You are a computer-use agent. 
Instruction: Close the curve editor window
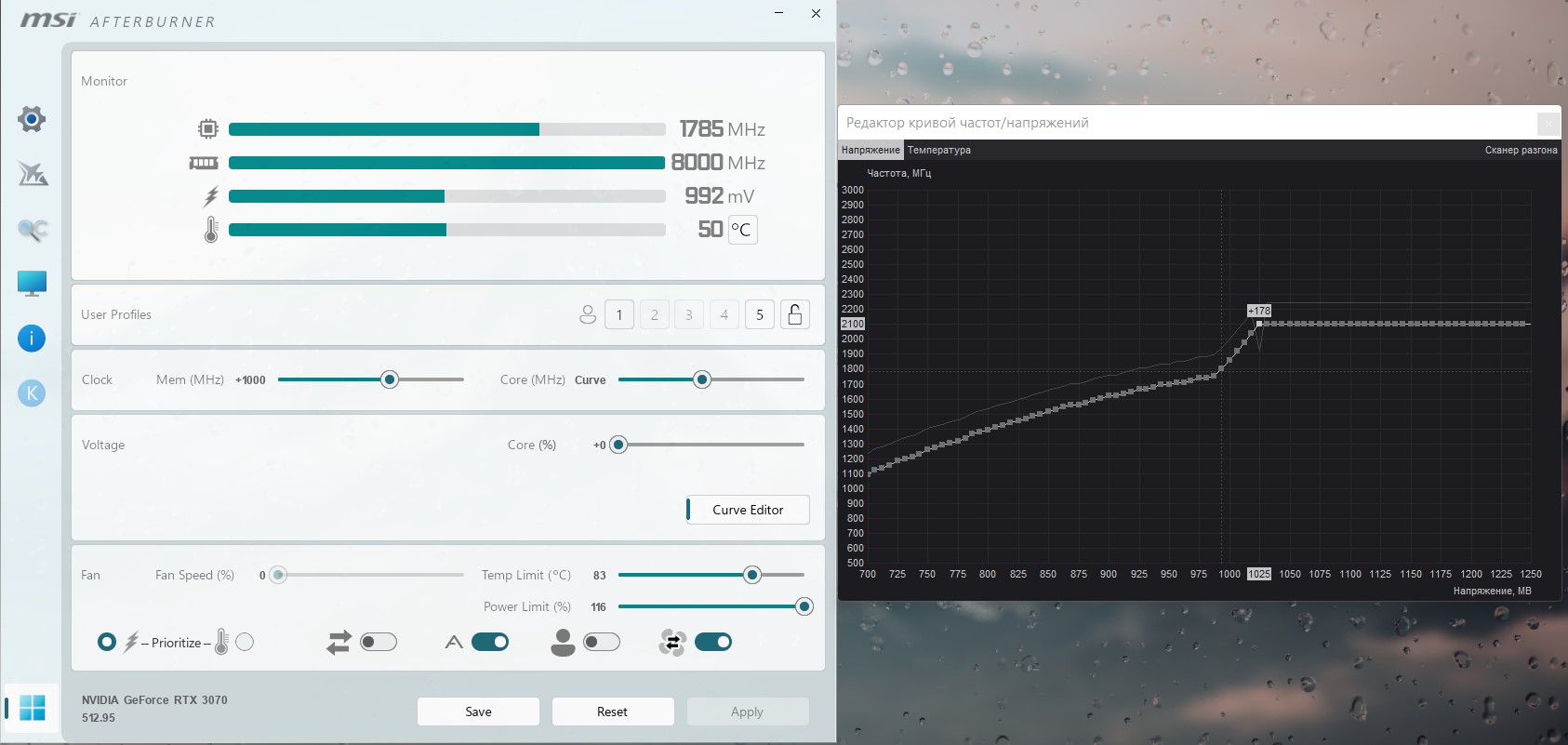(1548, 122)
